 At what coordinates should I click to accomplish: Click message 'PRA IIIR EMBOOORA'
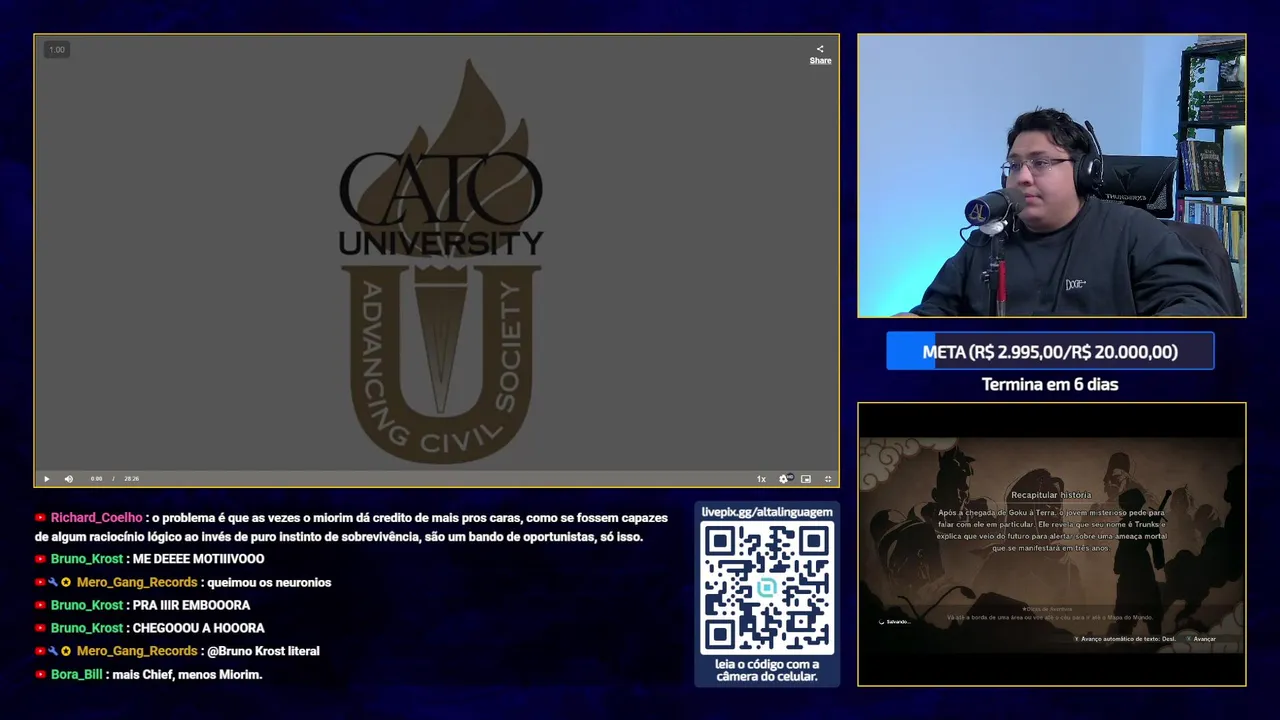191,605
